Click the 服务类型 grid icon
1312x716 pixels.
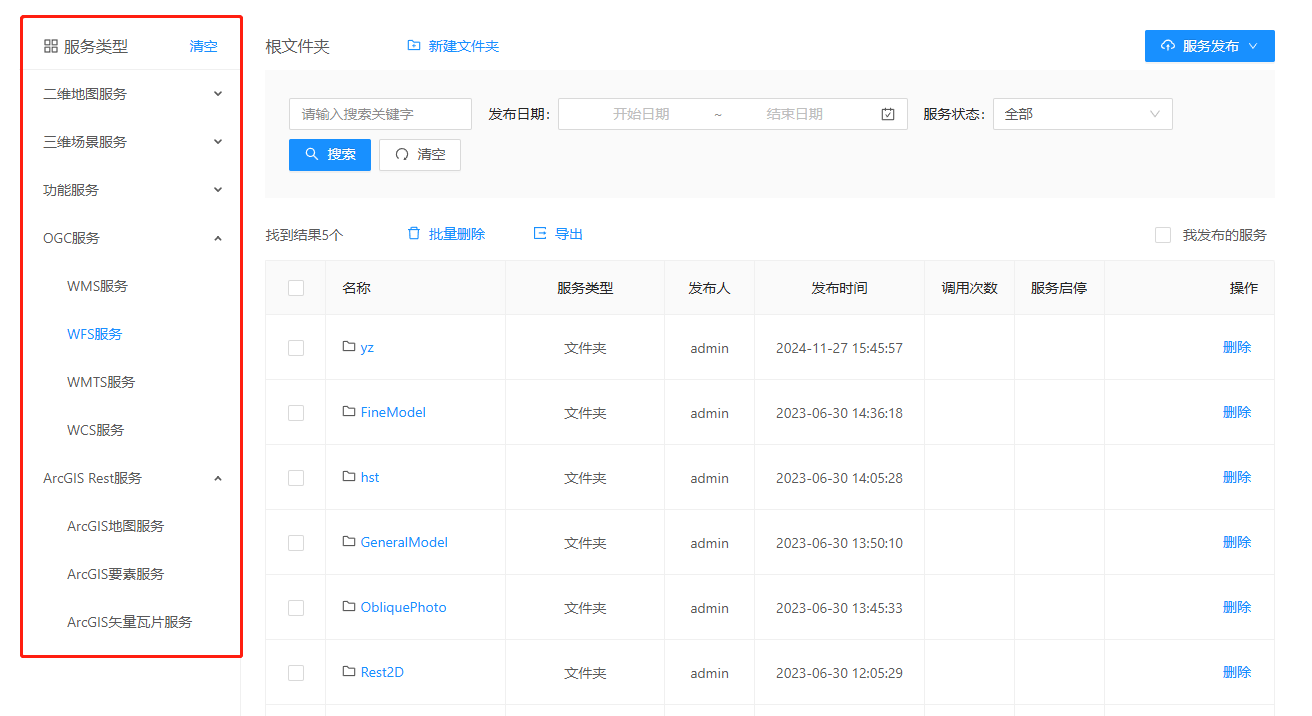click(x=51, y=46)
